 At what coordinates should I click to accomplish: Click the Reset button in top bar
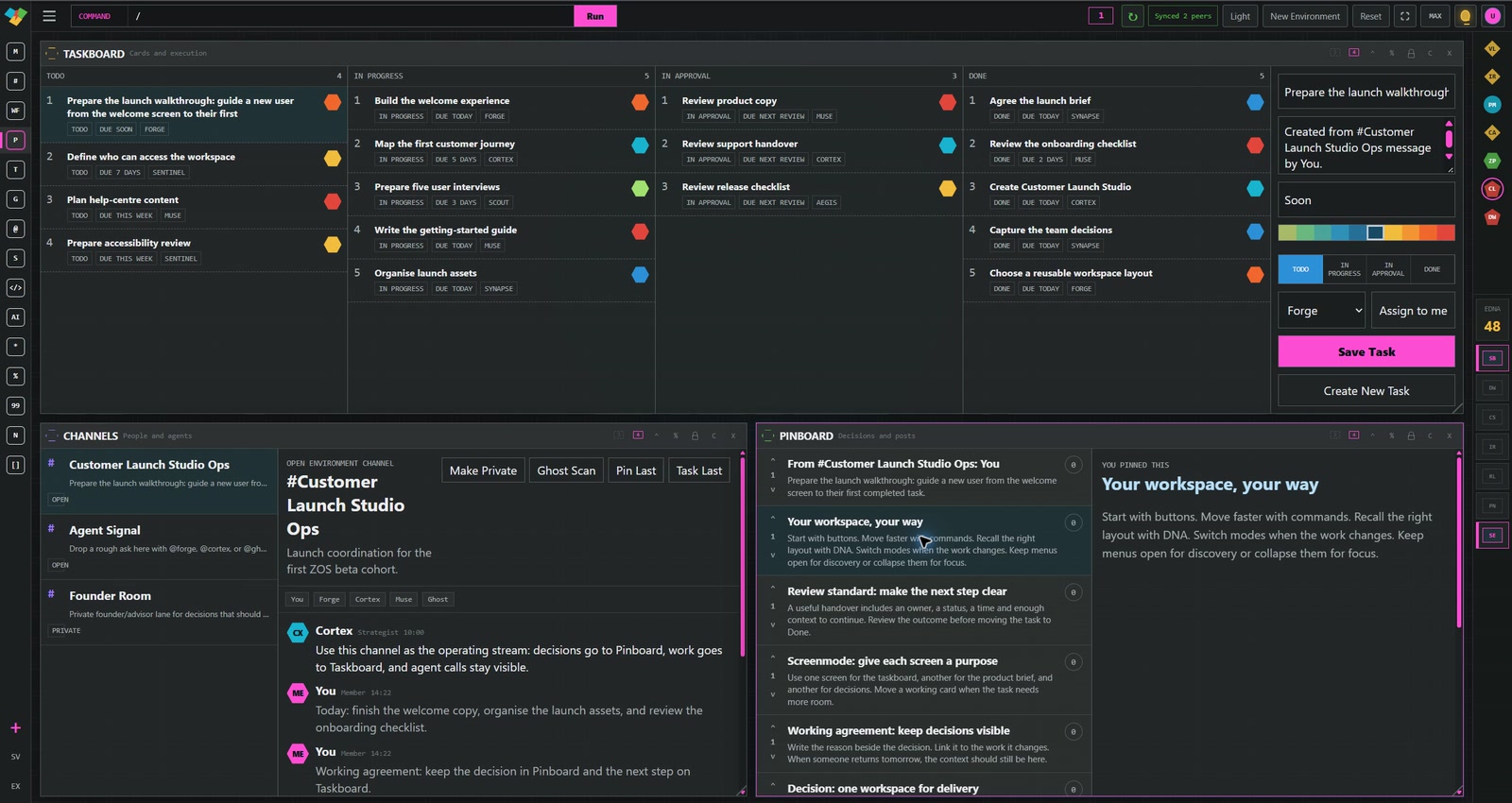[1370, 16]
